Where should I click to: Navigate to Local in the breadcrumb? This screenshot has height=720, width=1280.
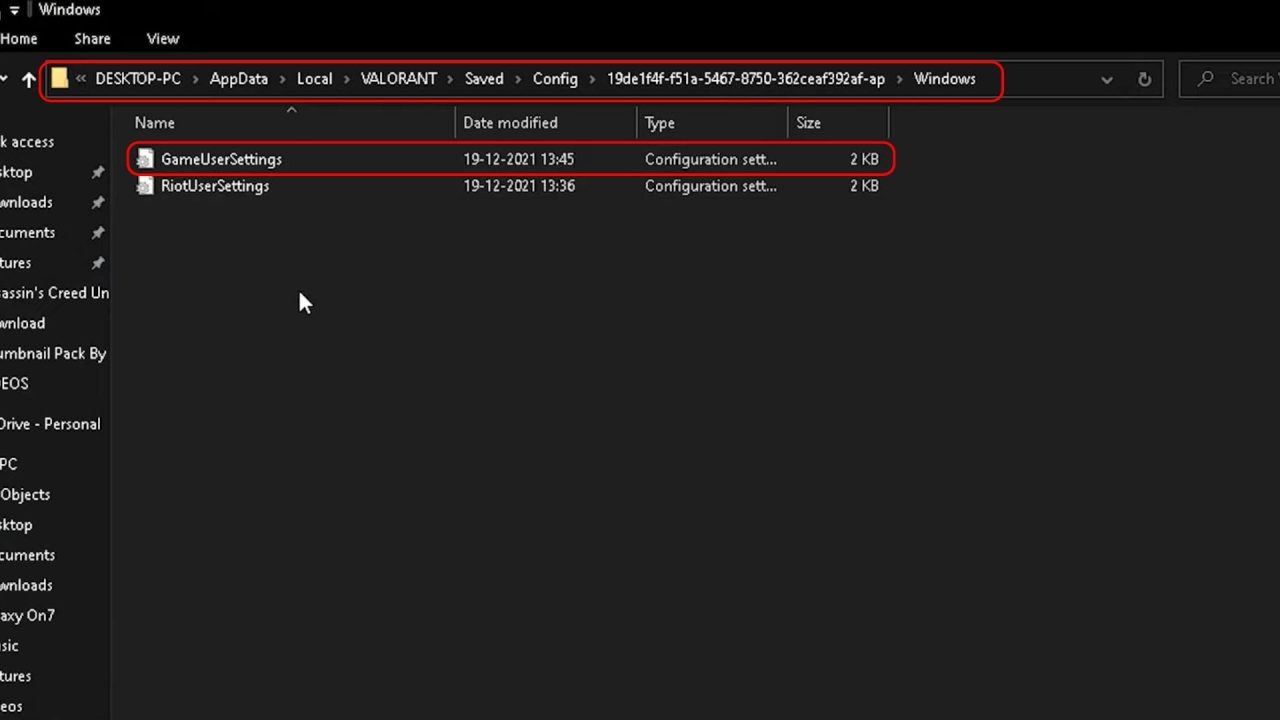[x=314, y=79]
